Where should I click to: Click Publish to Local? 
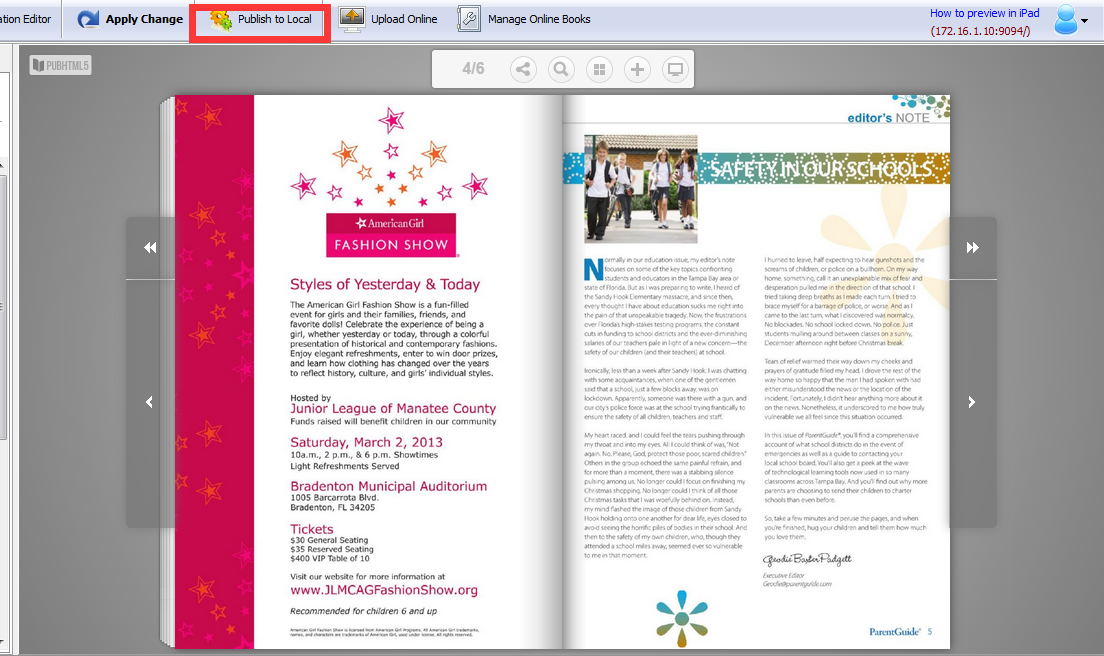click(261, 20)
